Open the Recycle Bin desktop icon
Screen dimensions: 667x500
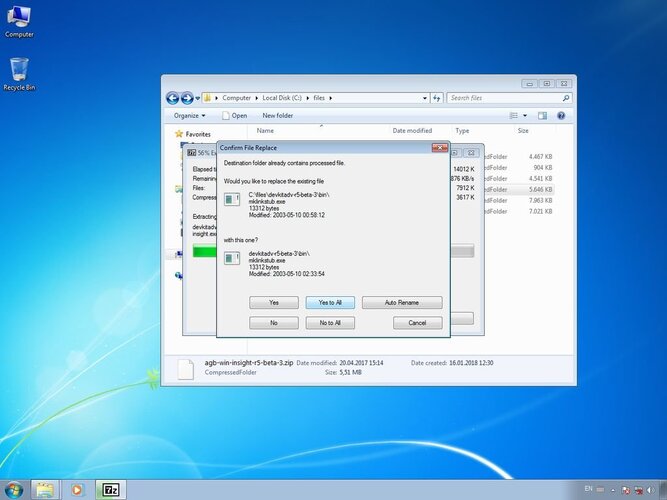[19, 74]
